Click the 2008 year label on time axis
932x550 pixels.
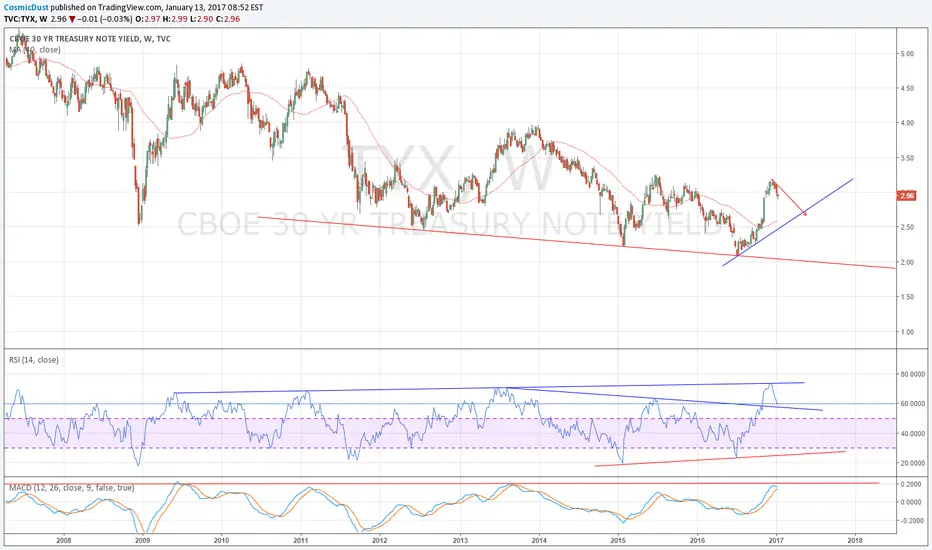tap(64, 540)
